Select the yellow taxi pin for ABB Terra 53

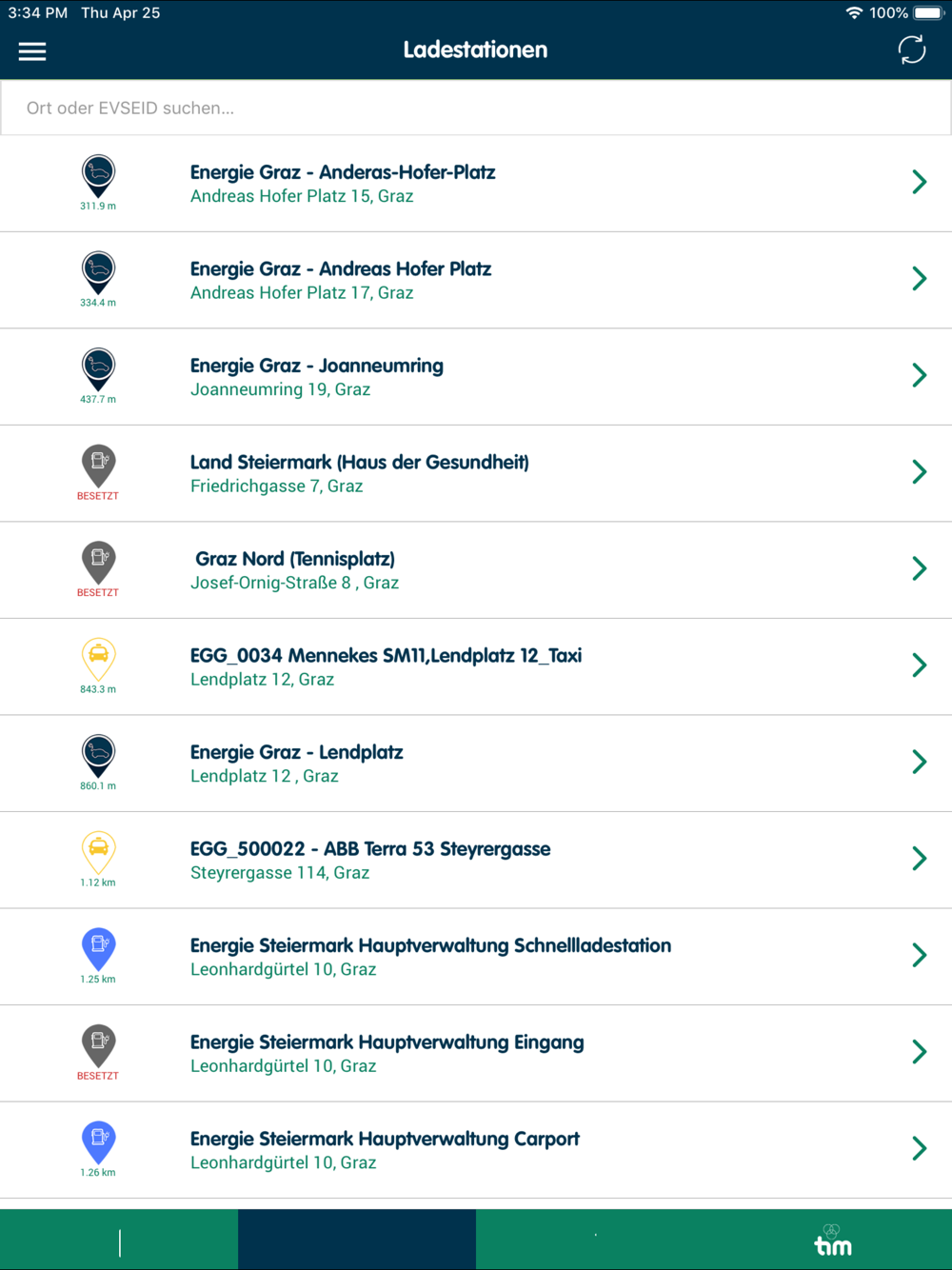[x=98, y=853]
